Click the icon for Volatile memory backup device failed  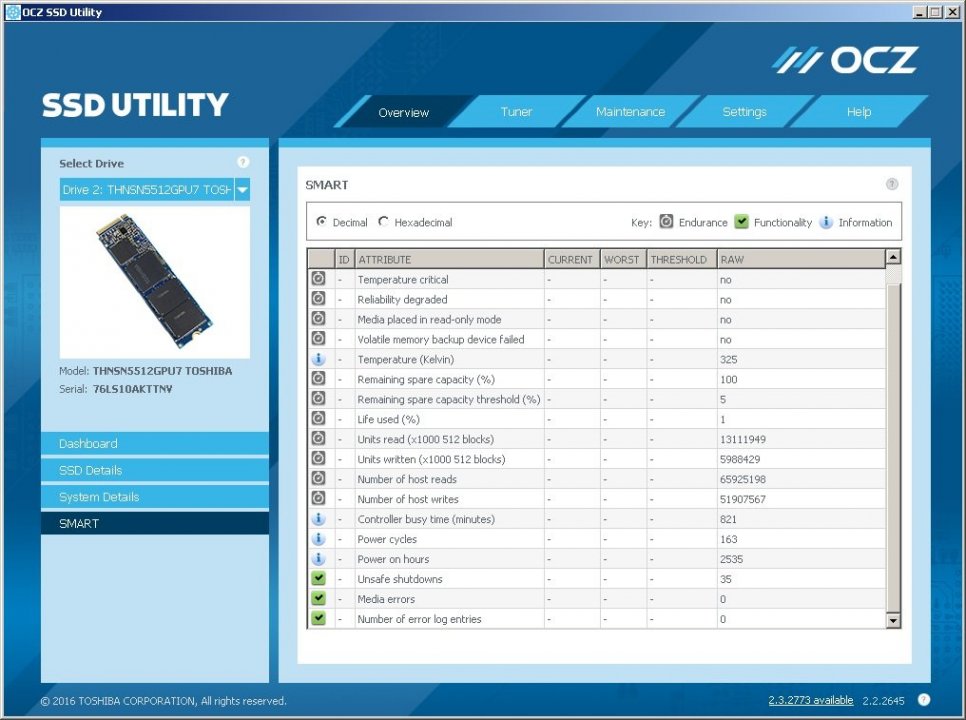318,338
